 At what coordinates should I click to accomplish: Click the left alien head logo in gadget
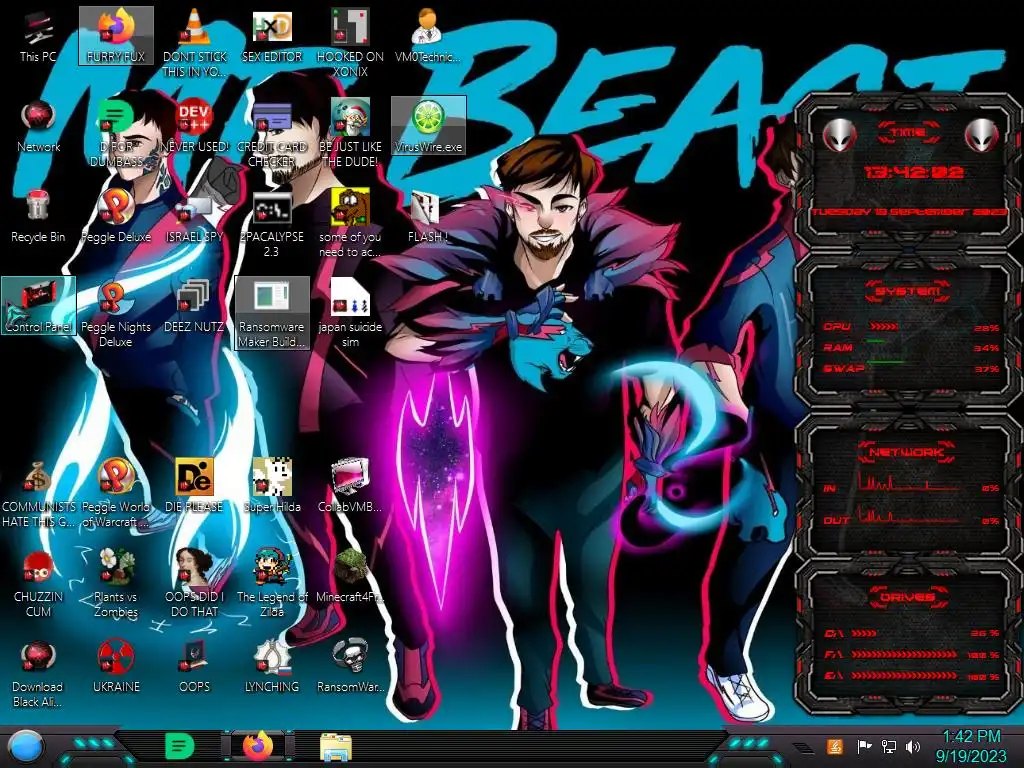pos(839,136)
